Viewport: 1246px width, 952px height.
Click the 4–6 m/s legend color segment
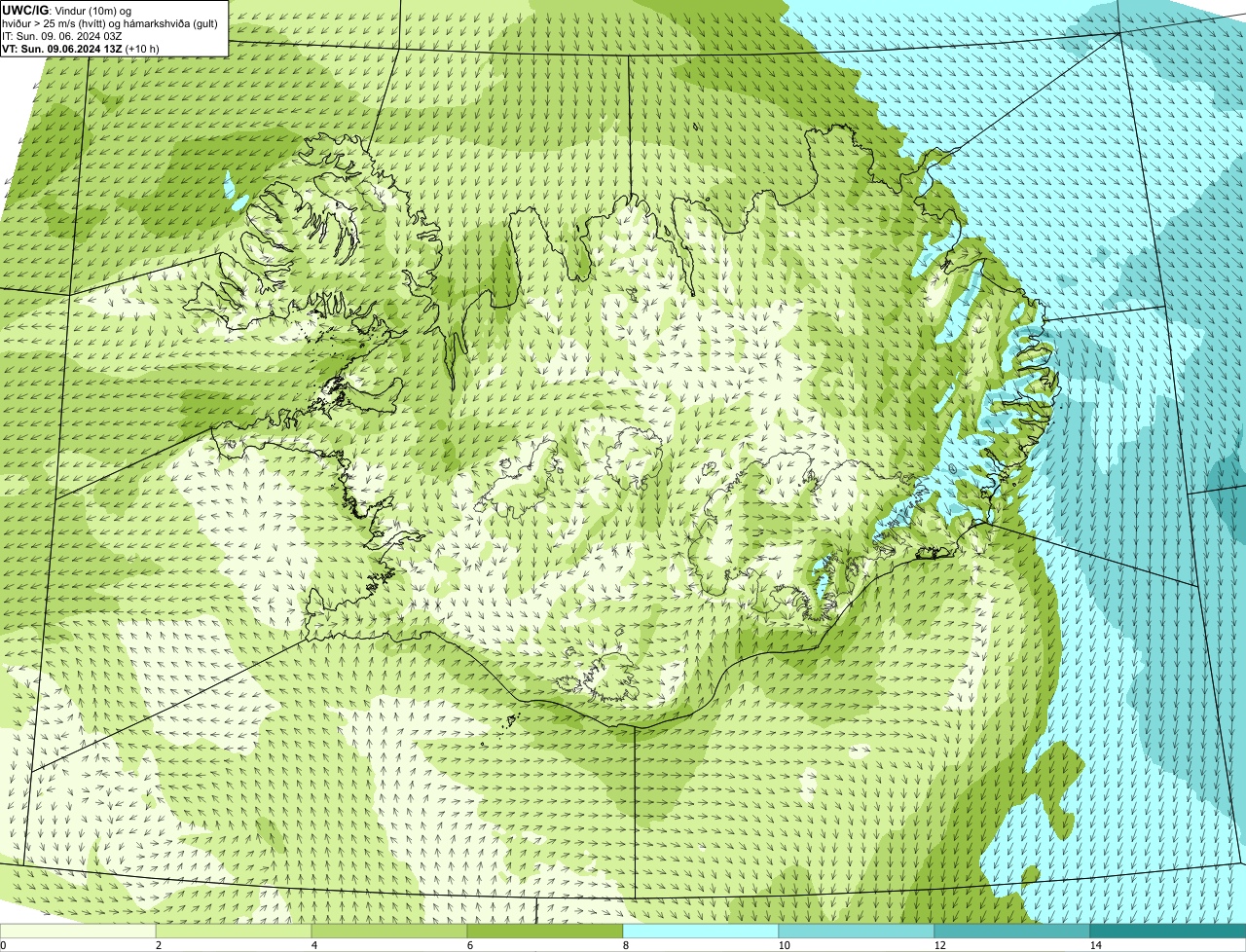click(x=389, y=931)
